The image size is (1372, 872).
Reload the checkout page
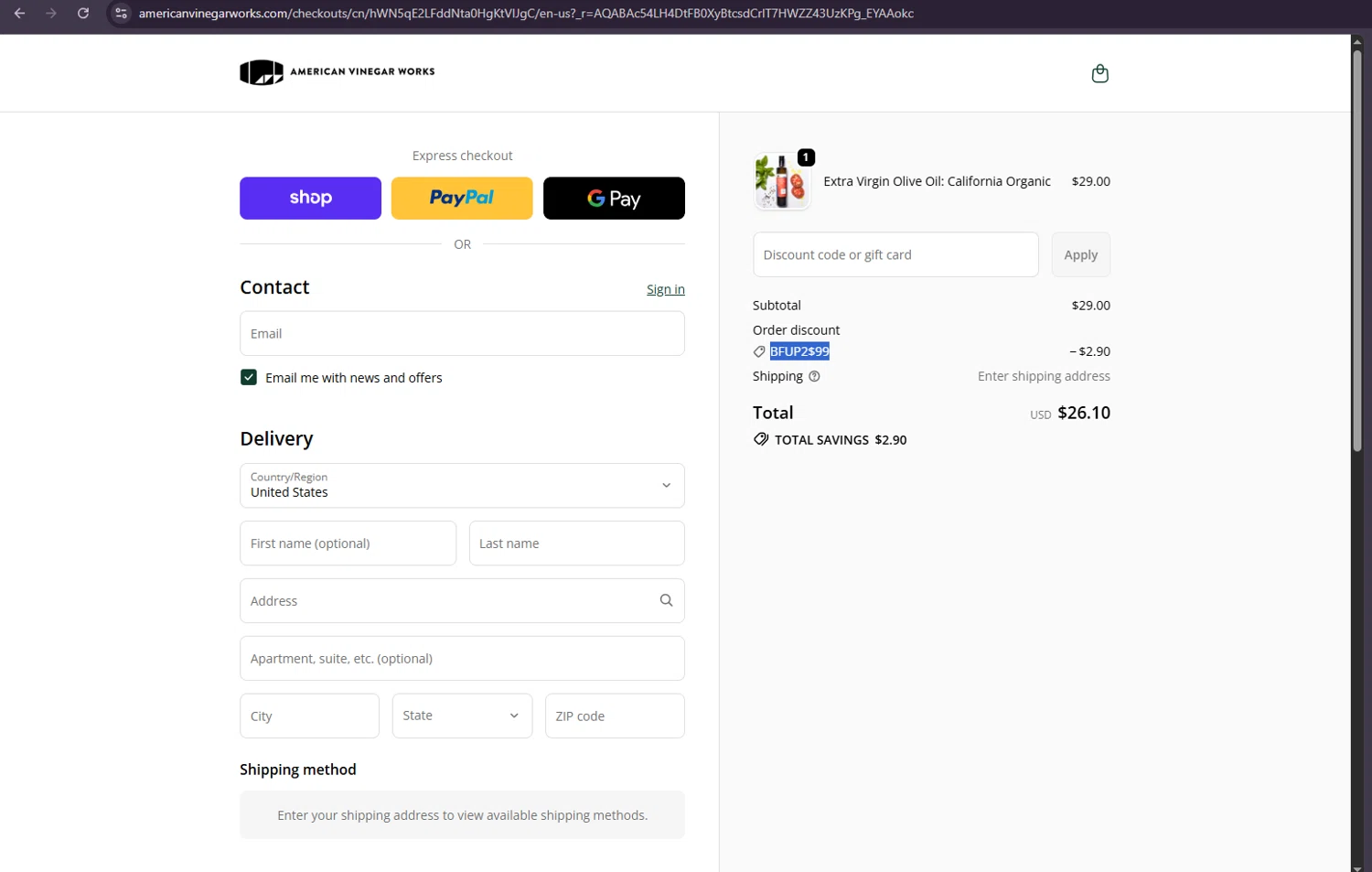point(83,14)
